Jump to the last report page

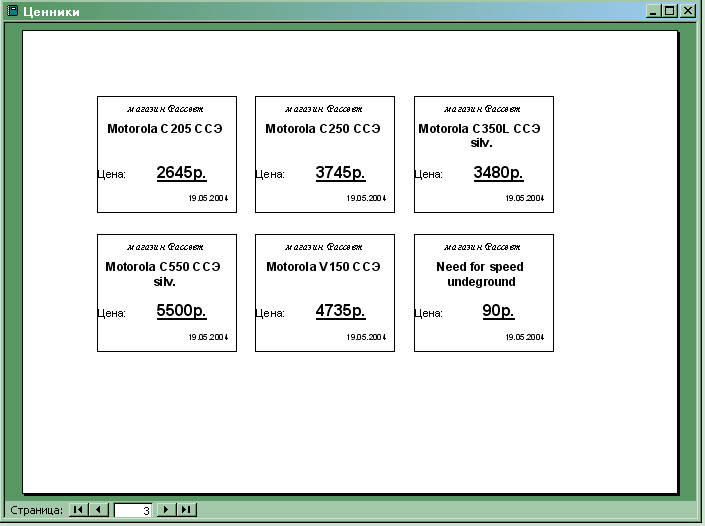point(187,510)
